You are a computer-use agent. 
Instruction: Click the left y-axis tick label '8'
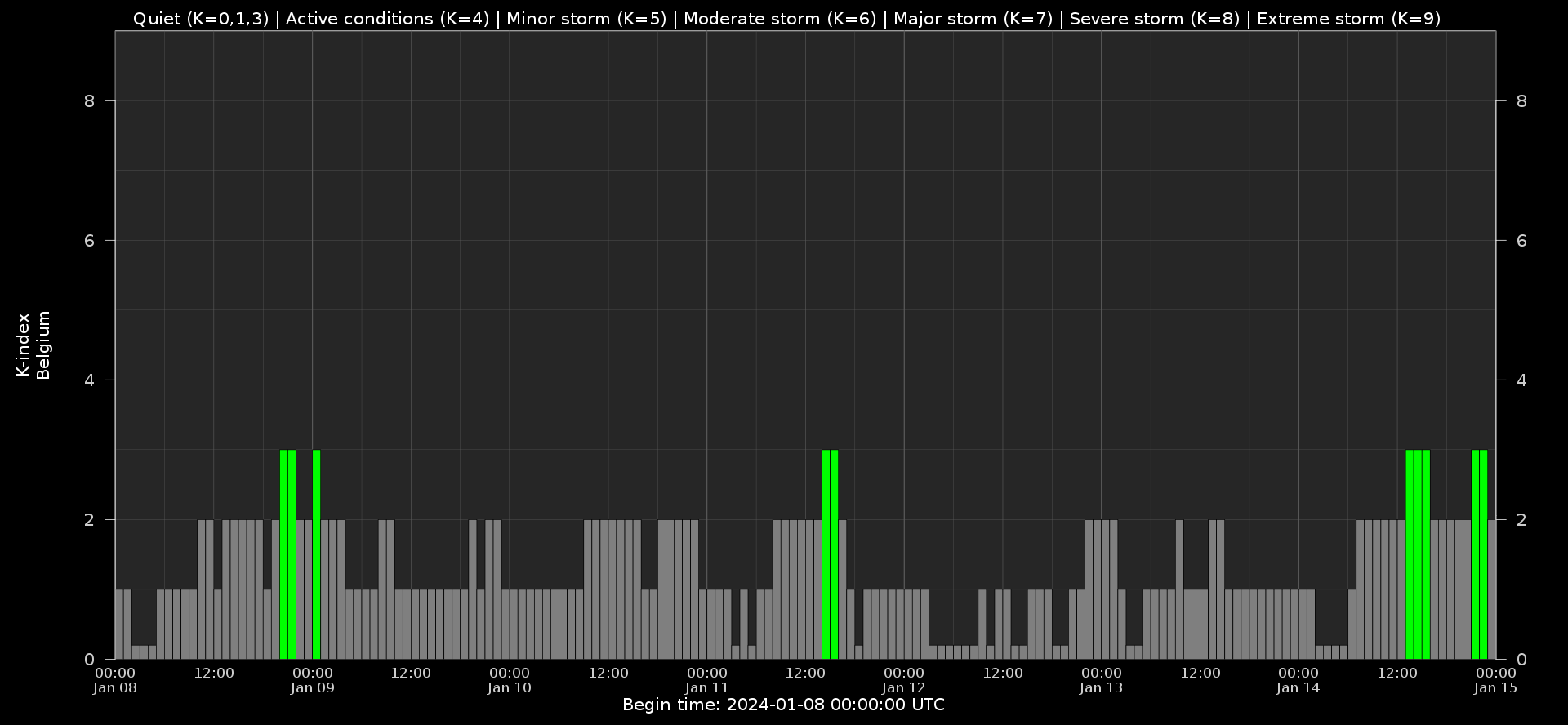[90, 101]
